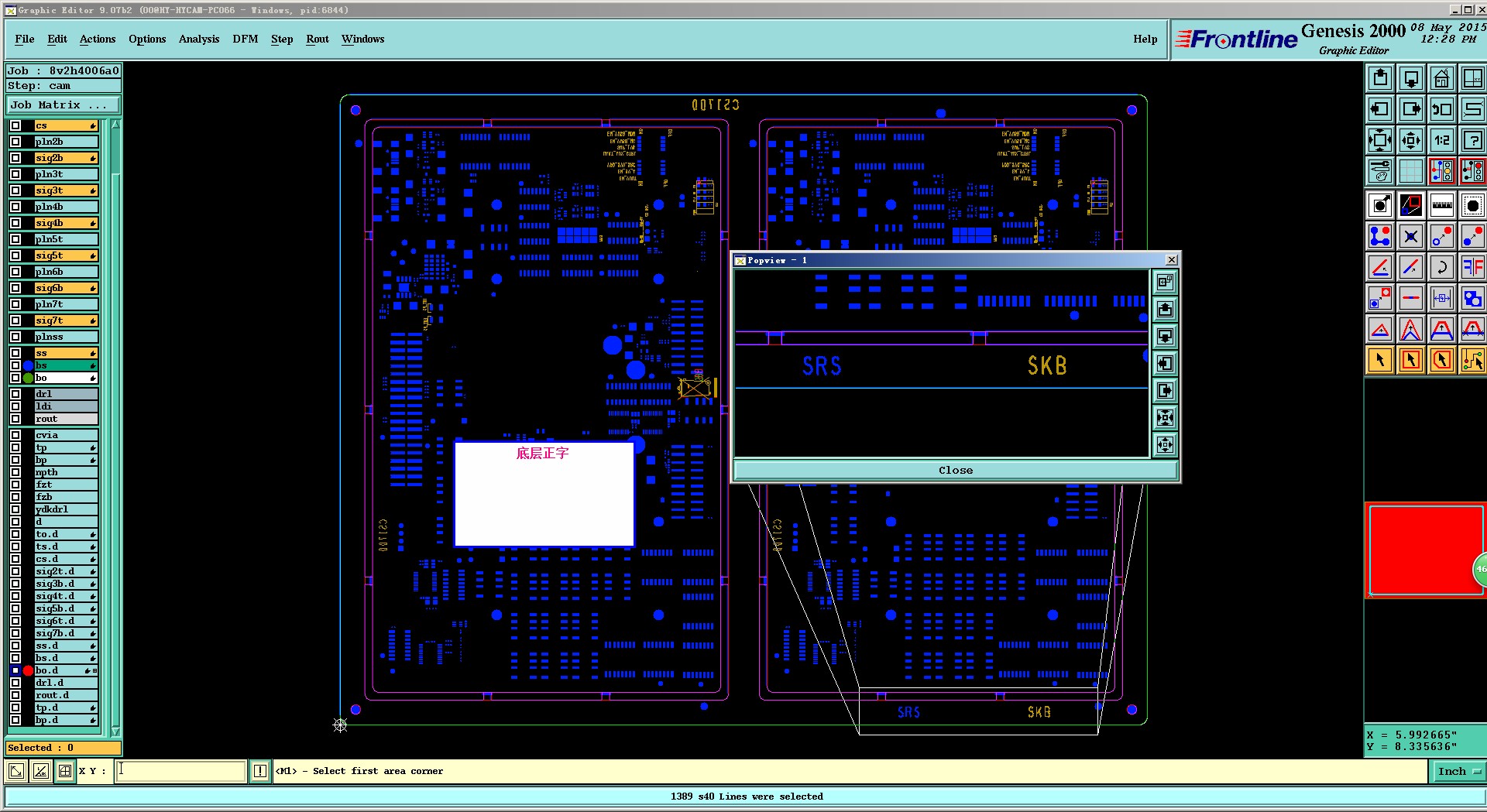
Task: Click the red color dot on bo.d layer
Action: tap(28, 670)
